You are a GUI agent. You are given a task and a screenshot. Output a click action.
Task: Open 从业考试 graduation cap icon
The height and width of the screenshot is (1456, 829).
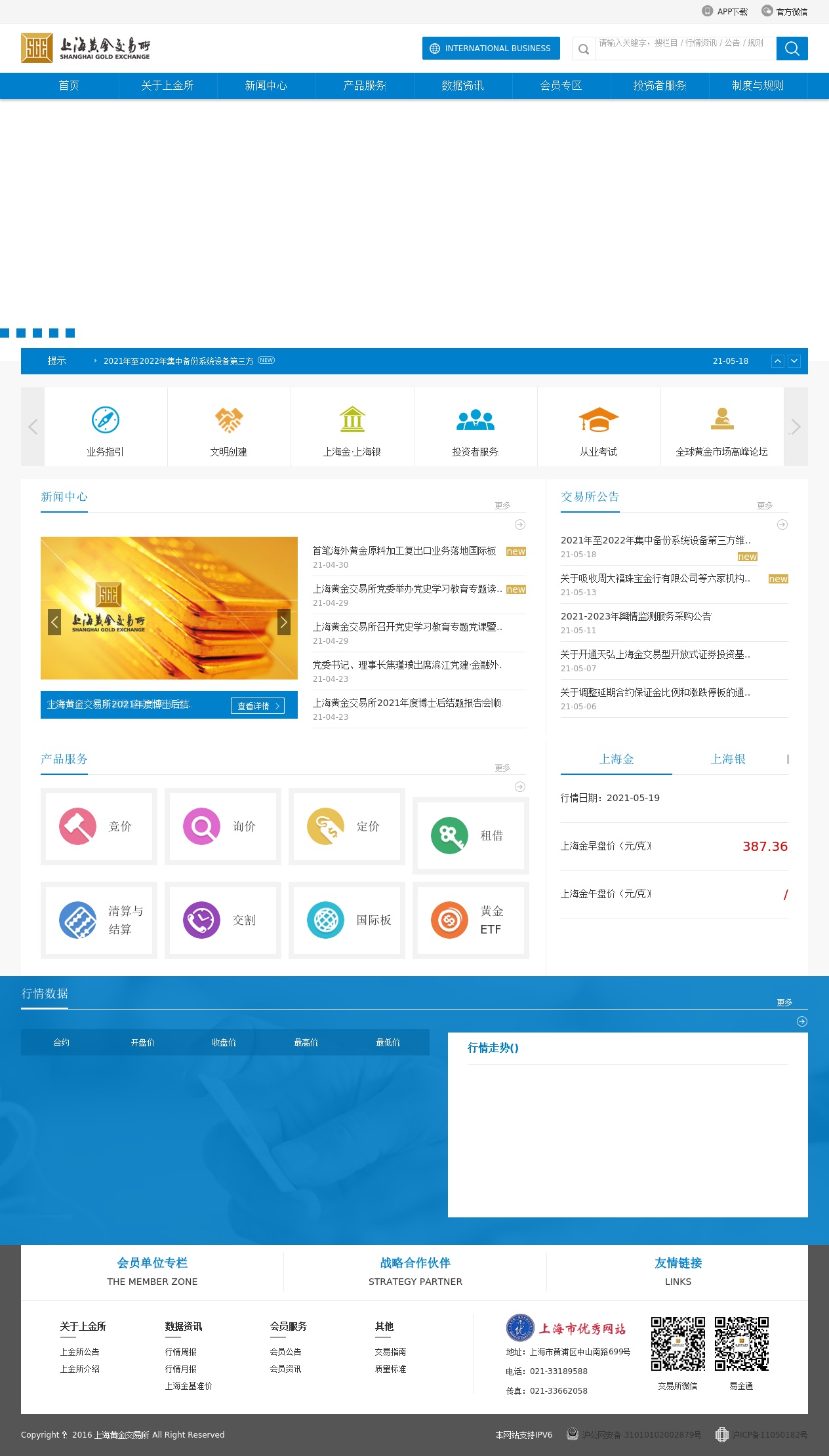coord(599,420)
